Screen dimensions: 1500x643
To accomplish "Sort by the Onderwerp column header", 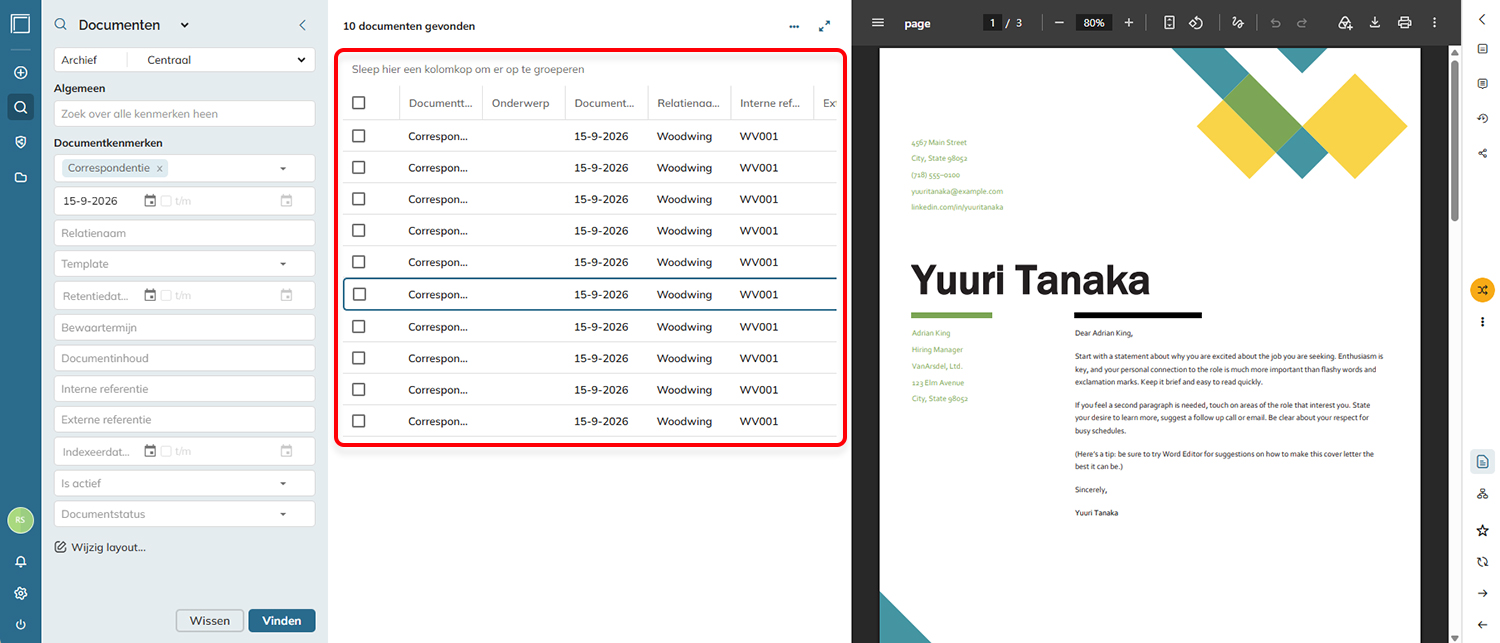I will pyautogui.click(x=521, y=103).
